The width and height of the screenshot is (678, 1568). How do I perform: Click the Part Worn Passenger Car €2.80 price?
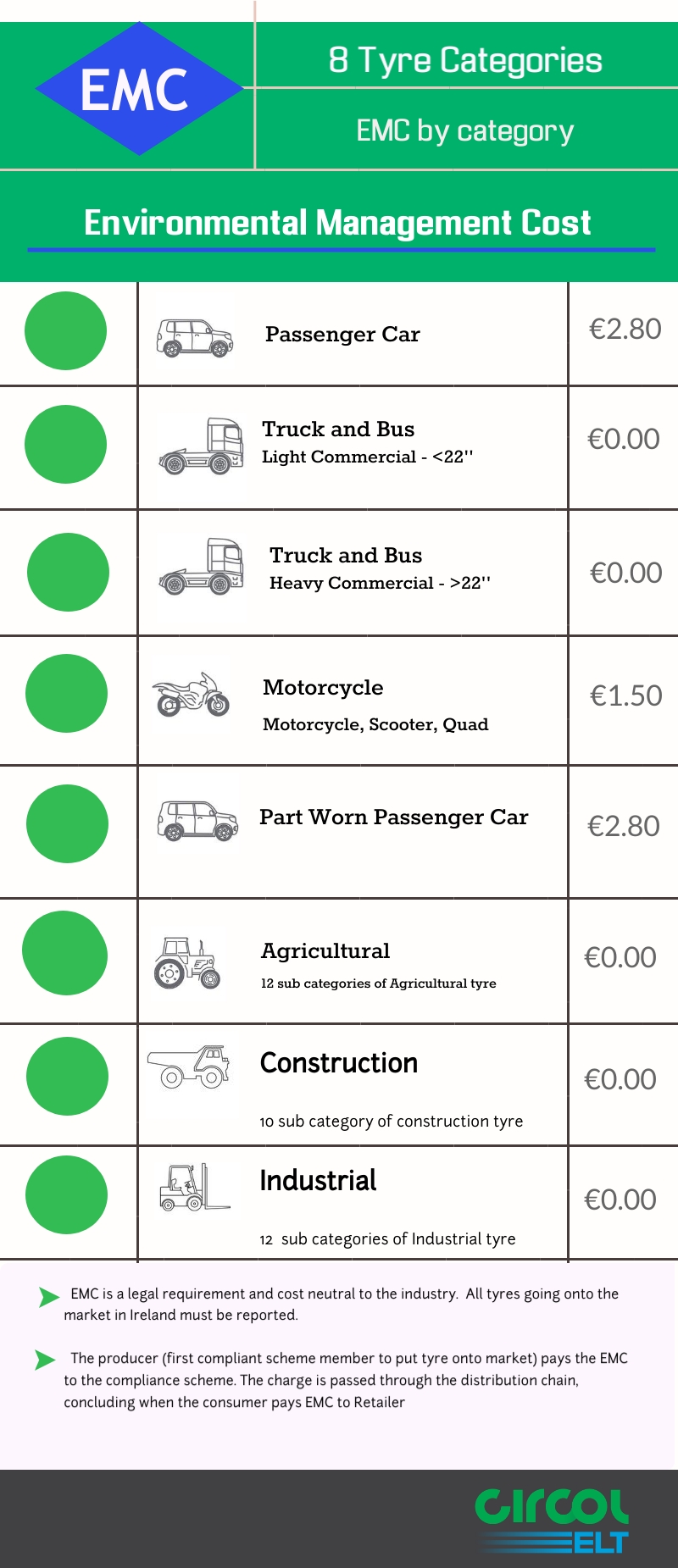[624, 826]
